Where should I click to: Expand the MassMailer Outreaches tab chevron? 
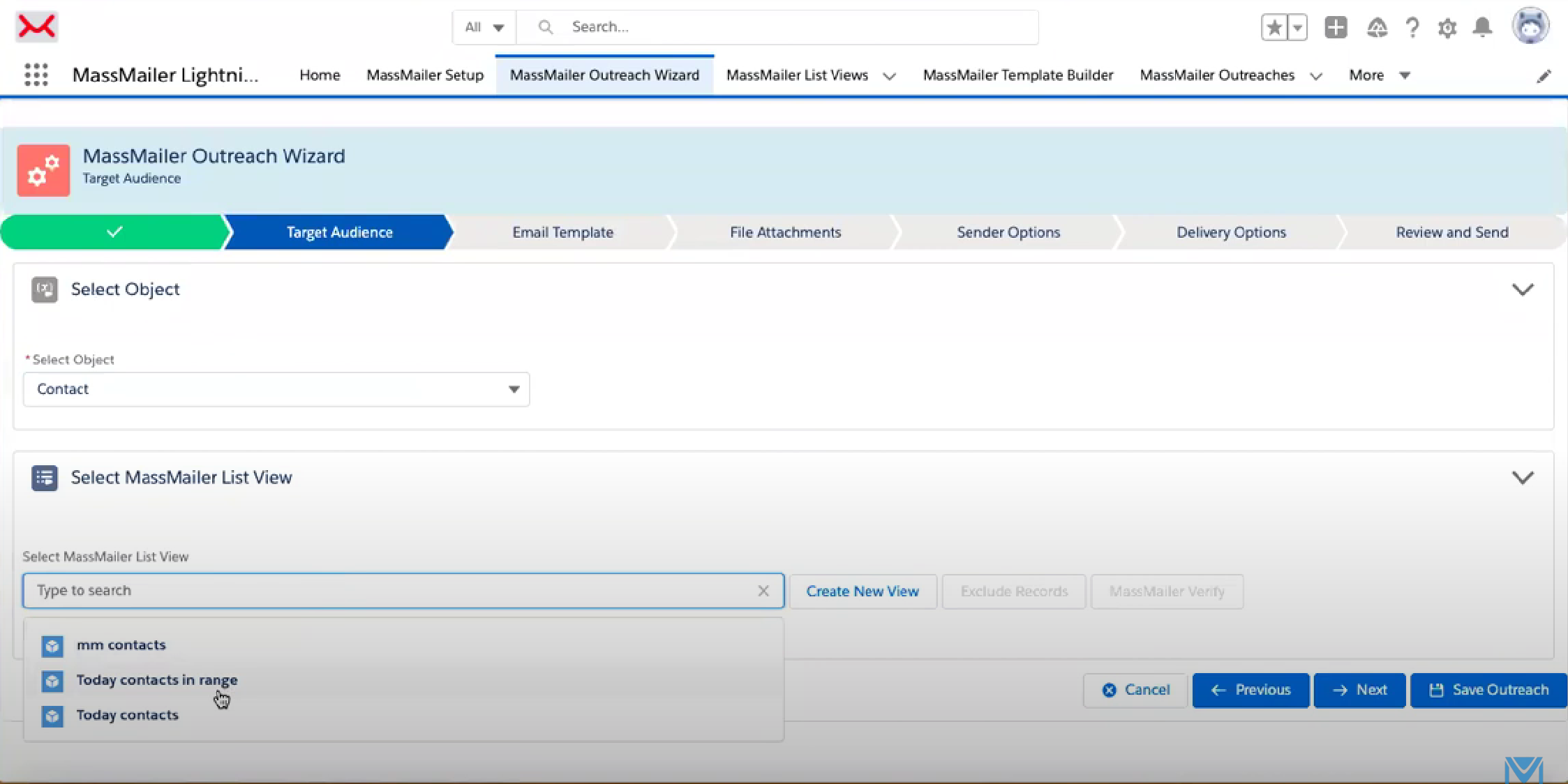tap(1316, 76)
